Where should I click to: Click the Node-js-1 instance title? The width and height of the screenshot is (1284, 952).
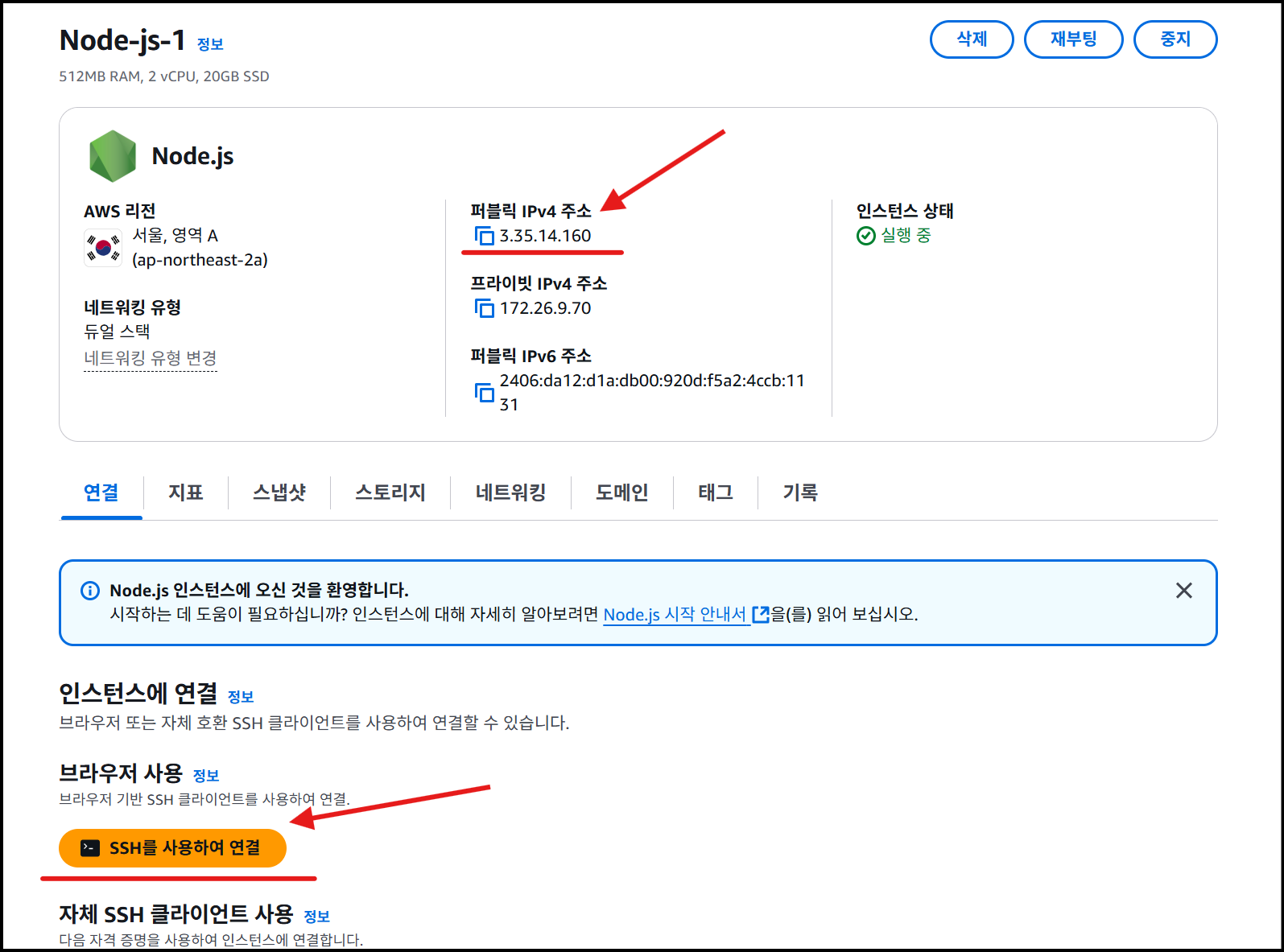pos(122,40)
